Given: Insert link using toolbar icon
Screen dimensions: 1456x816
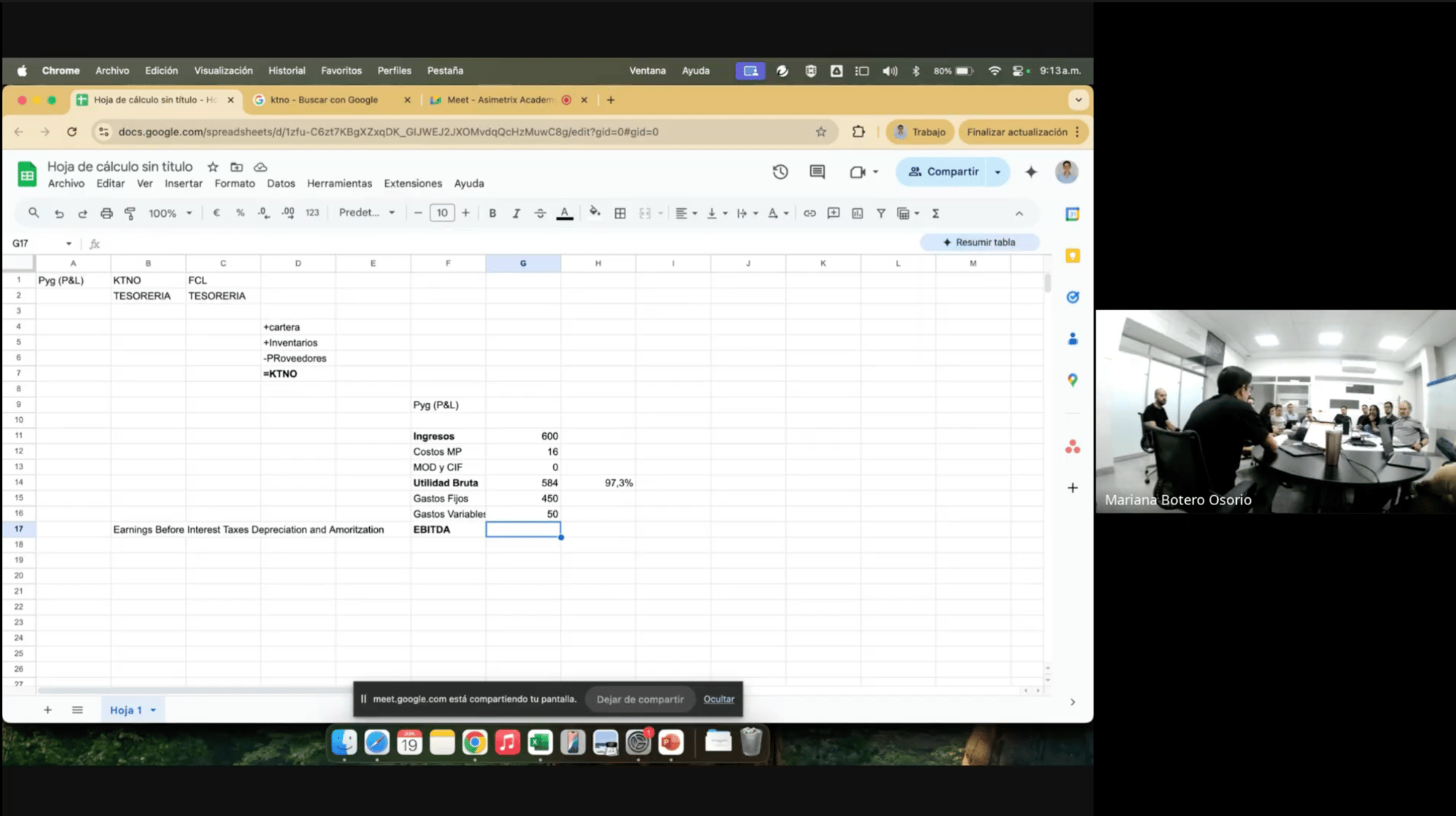Looking at the screenshot, I should pyautogui.click(x=810, y=213).
